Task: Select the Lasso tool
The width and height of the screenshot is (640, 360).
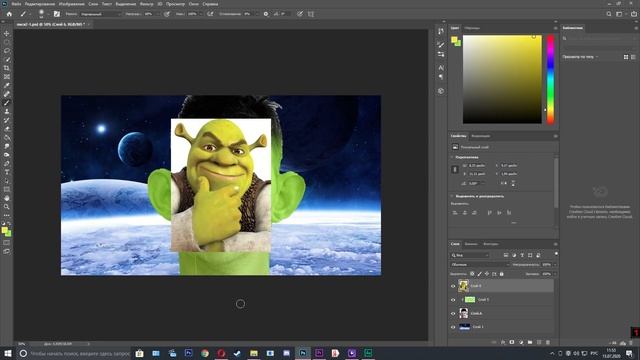Action: [7, 51]
